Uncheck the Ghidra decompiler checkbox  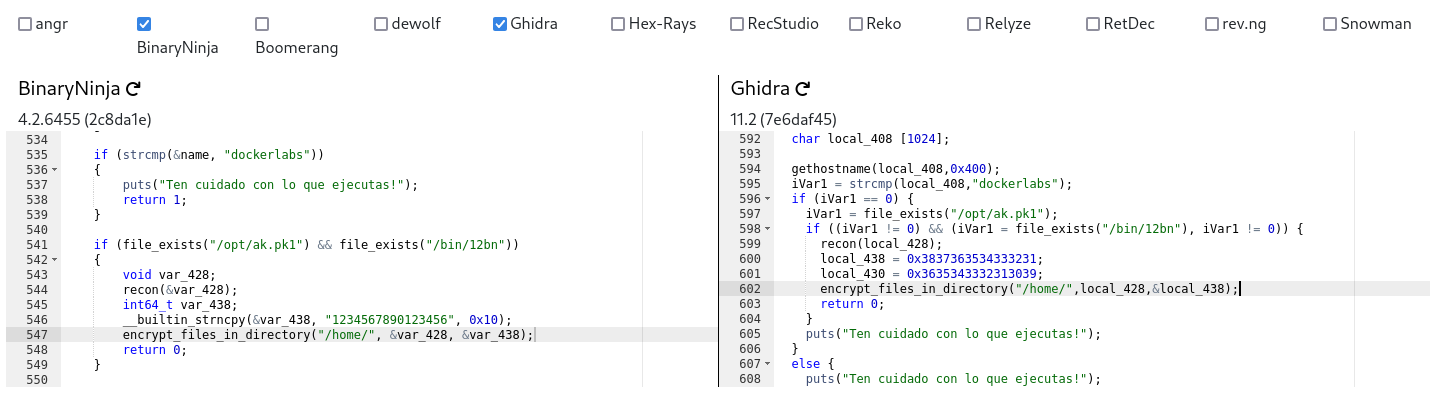500,24
